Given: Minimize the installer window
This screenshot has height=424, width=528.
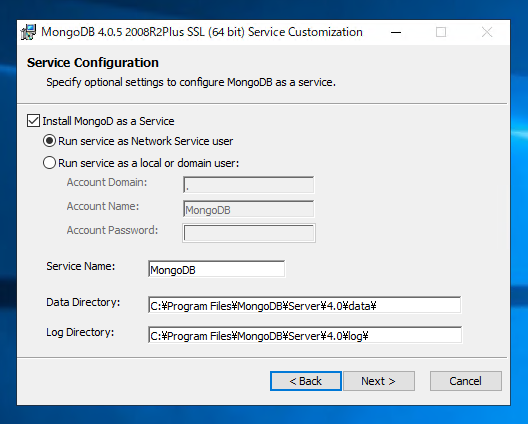Looking at the screenshot, I should [x=396, y=32].
